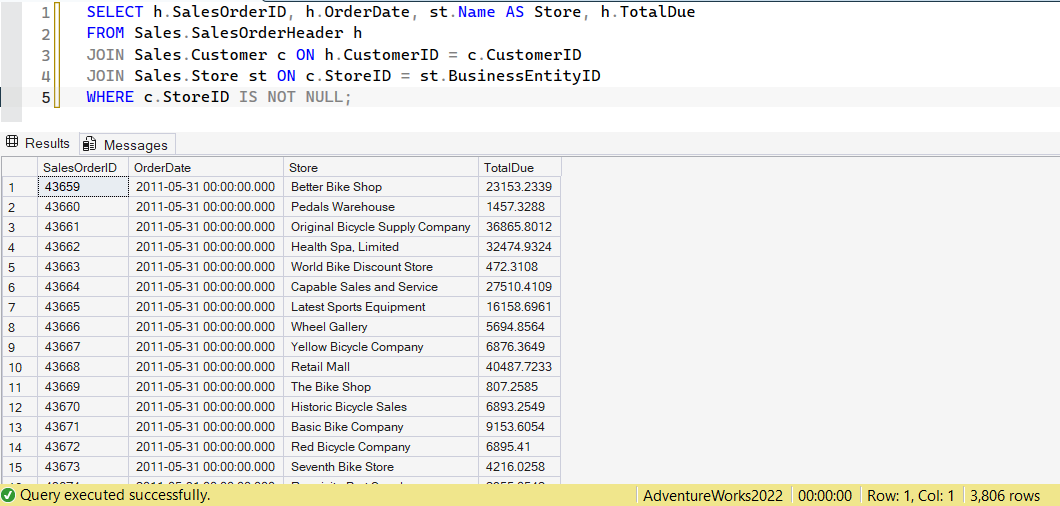The height and width of the screenshot is (506, 1060).
Task: Select row header number 15
Action: click(20, 467)
